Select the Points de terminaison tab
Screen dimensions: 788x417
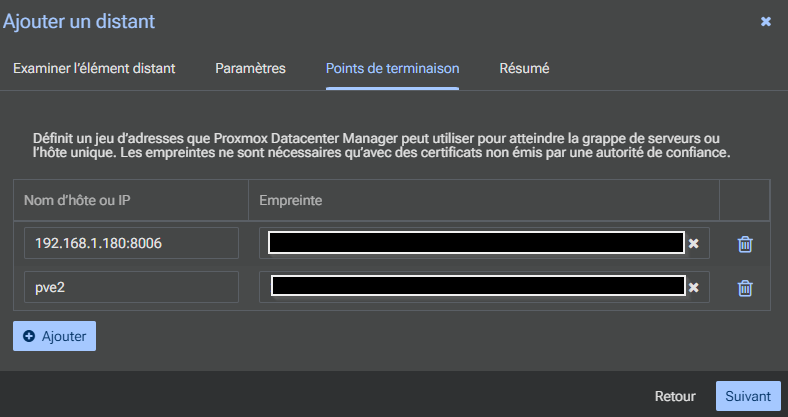click(392, 68)
